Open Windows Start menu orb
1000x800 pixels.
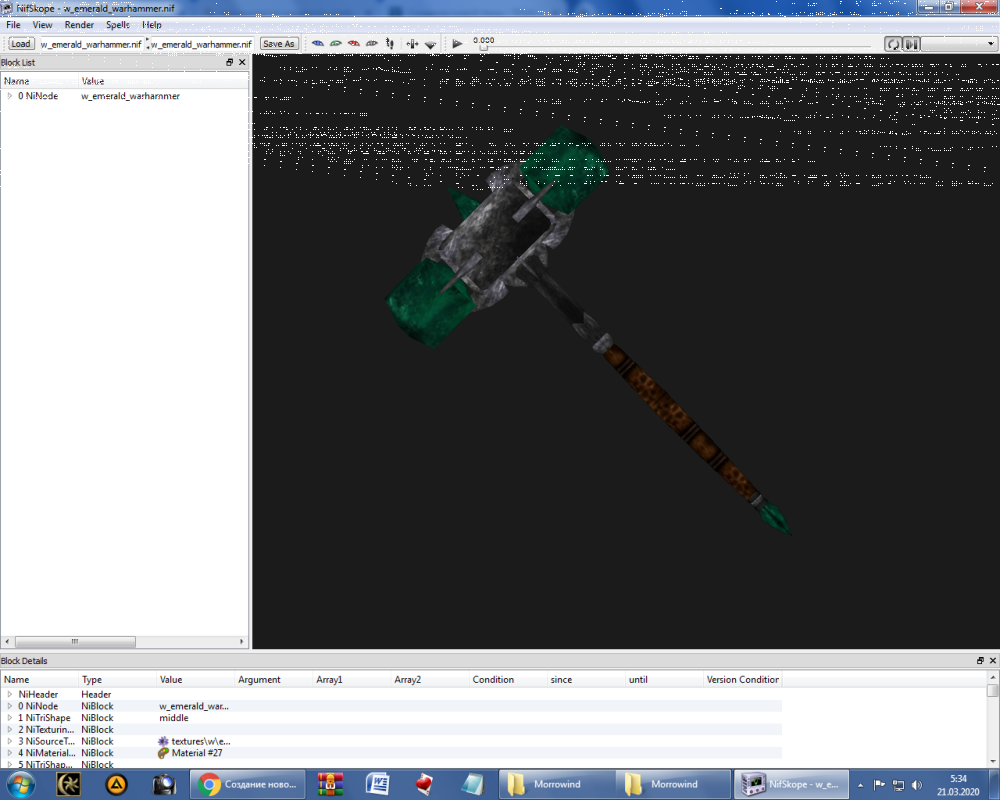(20, 784)
